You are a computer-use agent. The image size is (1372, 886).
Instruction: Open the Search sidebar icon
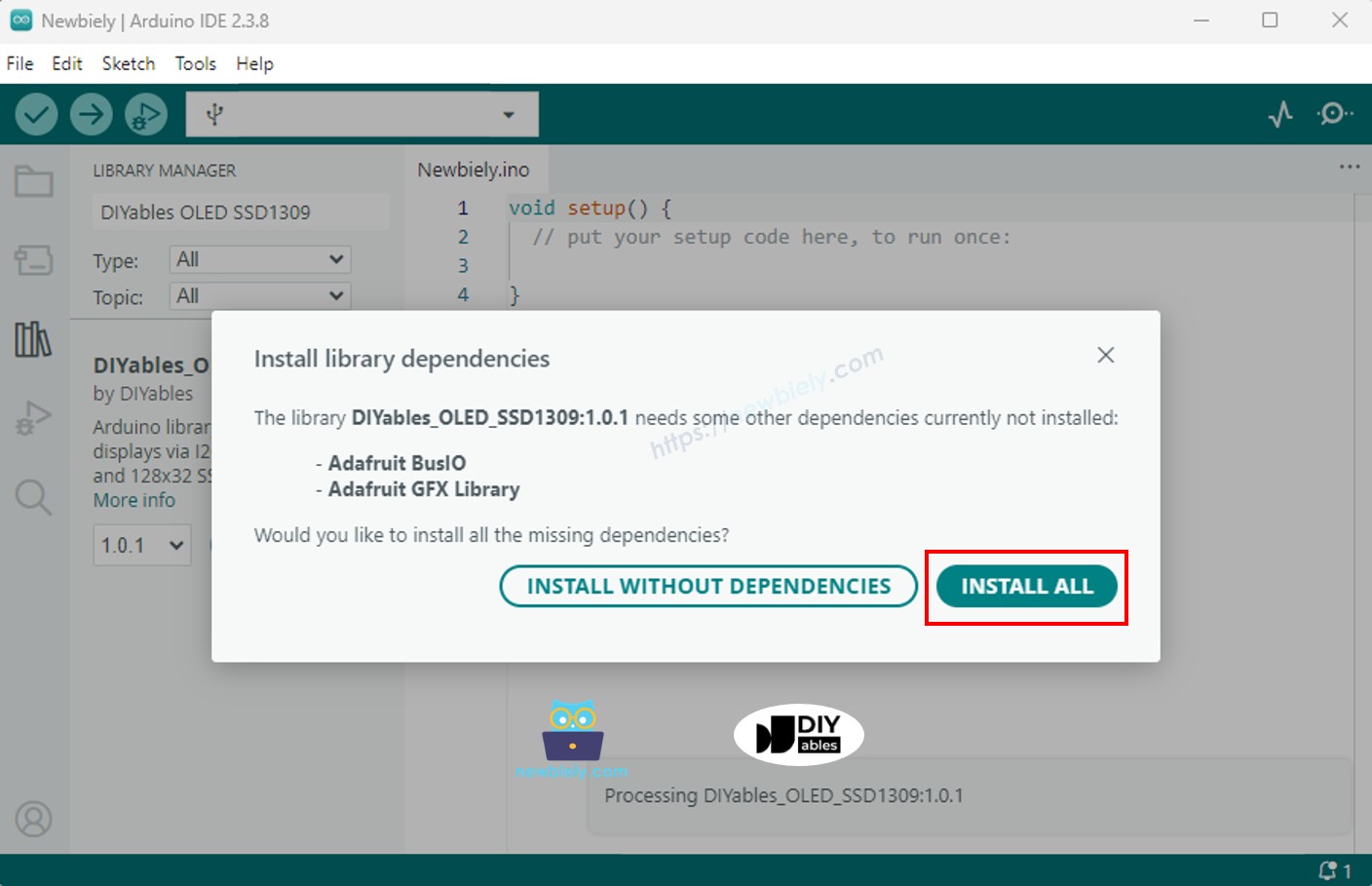[x=34, y=497]
